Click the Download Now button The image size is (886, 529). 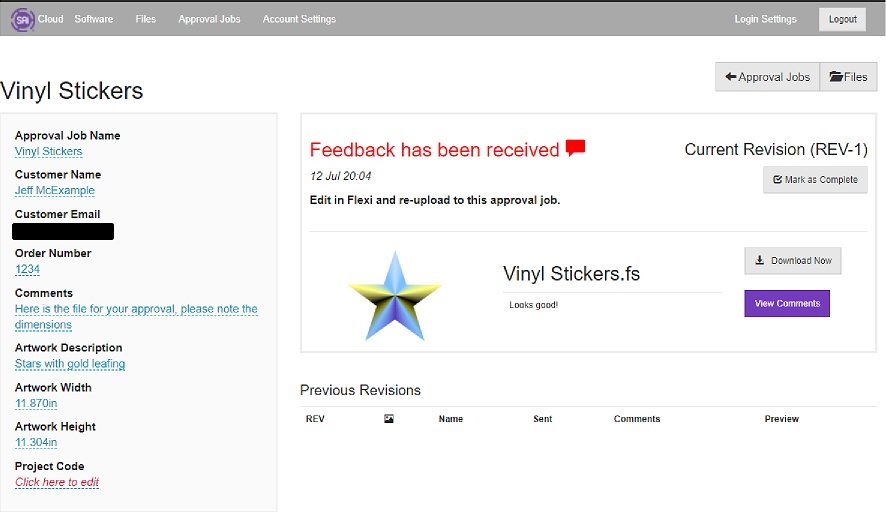793,261
